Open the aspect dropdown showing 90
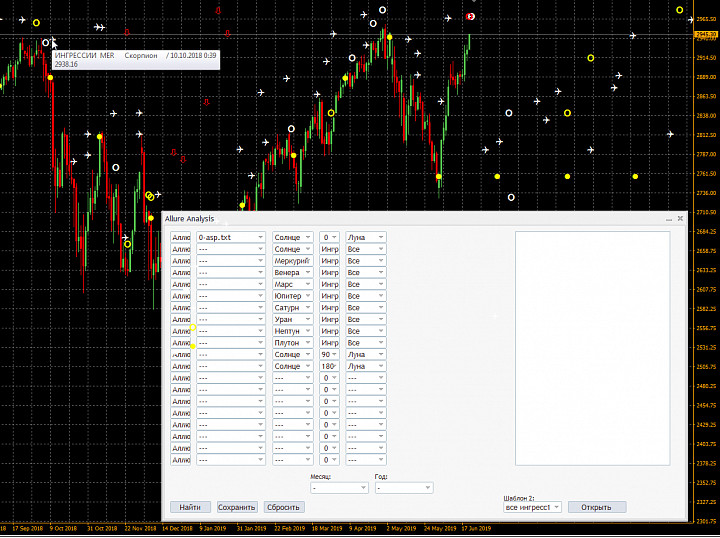This screenshot has width=720, height=538. (x=329, y=354)
